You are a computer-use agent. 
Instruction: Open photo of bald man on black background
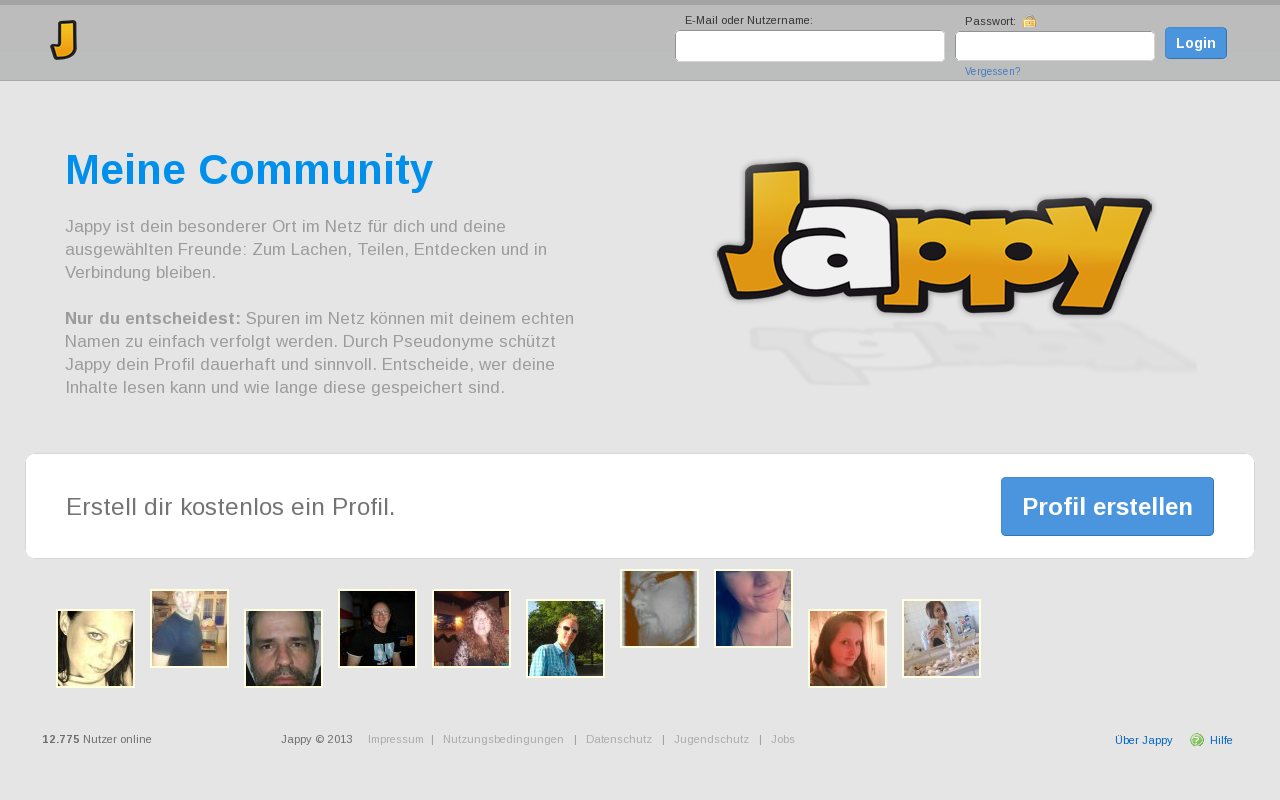coord(377,628)
